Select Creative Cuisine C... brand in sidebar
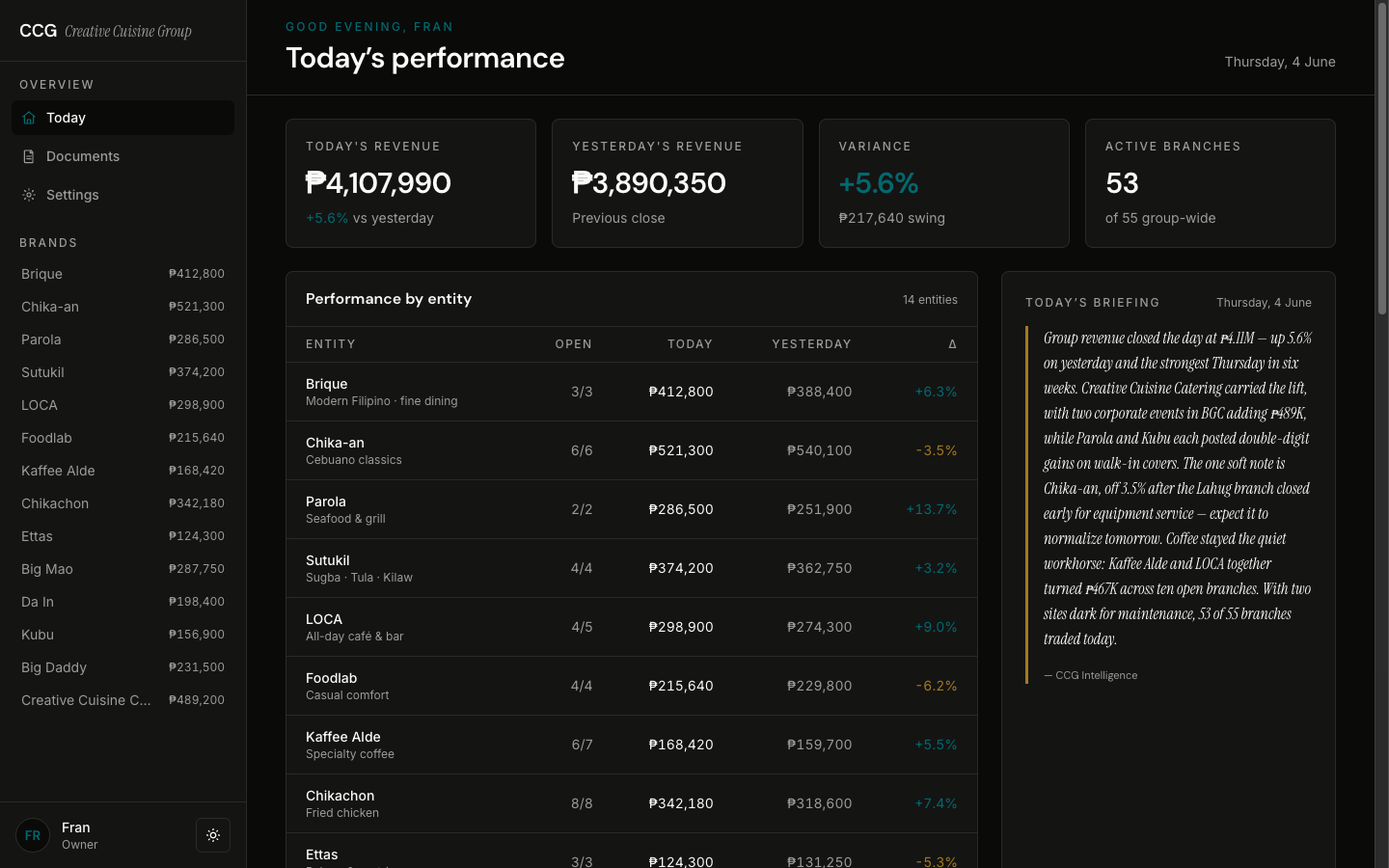The image size is (1389, 868). [x=123, y=700]
